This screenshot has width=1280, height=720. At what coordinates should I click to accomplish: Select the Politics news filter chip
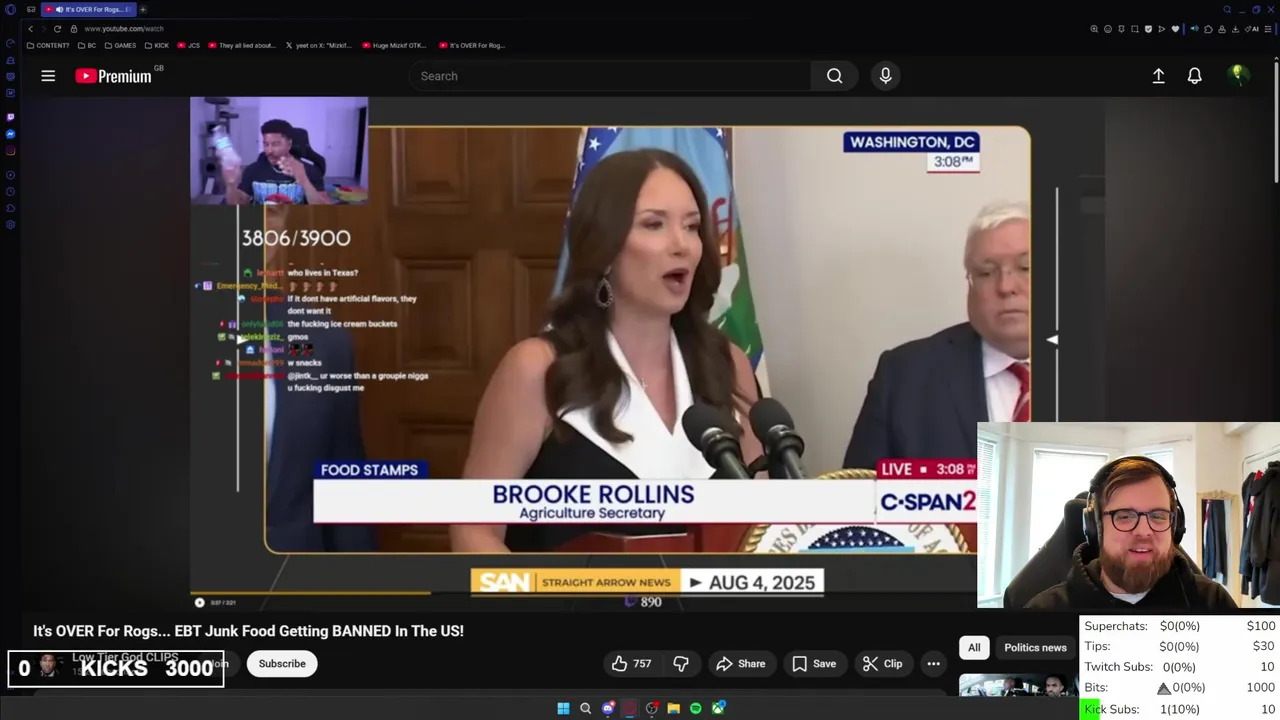coord(1035,648)
